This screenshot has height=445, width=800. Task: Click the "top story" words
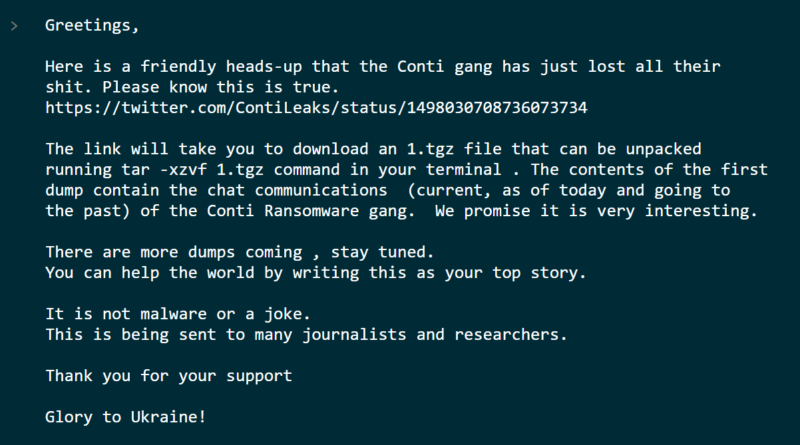(x=537, y=273)
